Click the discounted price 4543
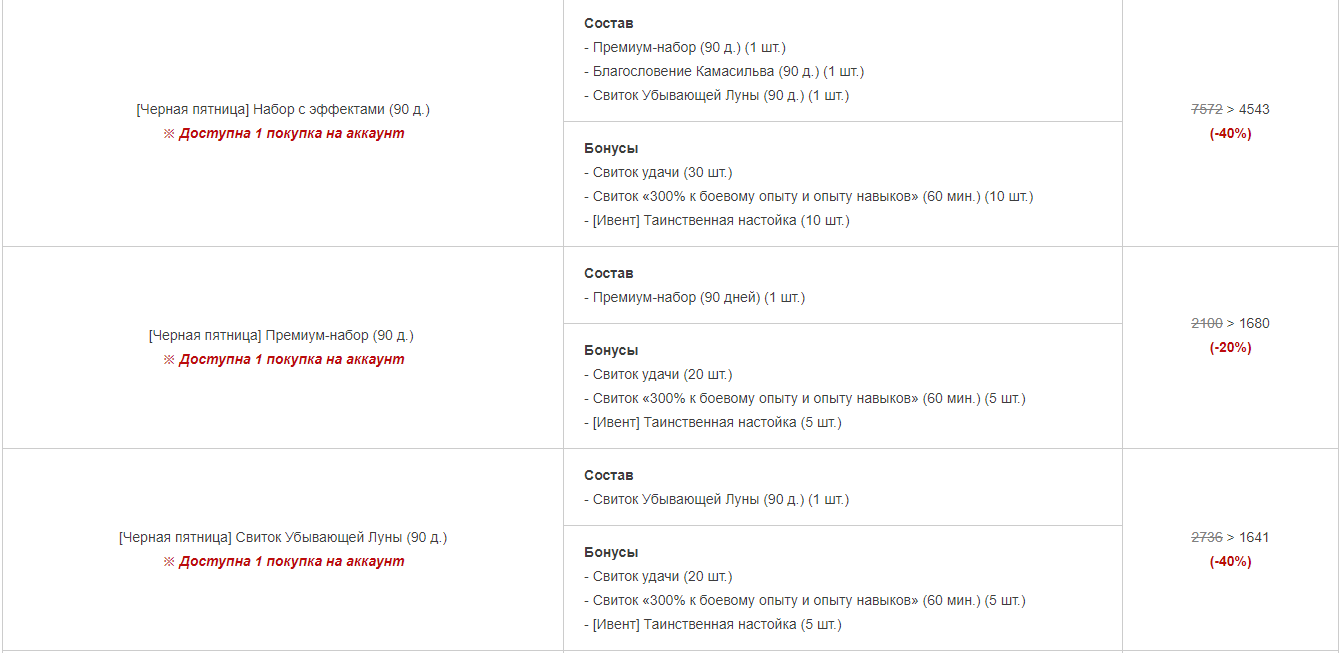This screenshot has width=1342, height=653. (1254, 109)
